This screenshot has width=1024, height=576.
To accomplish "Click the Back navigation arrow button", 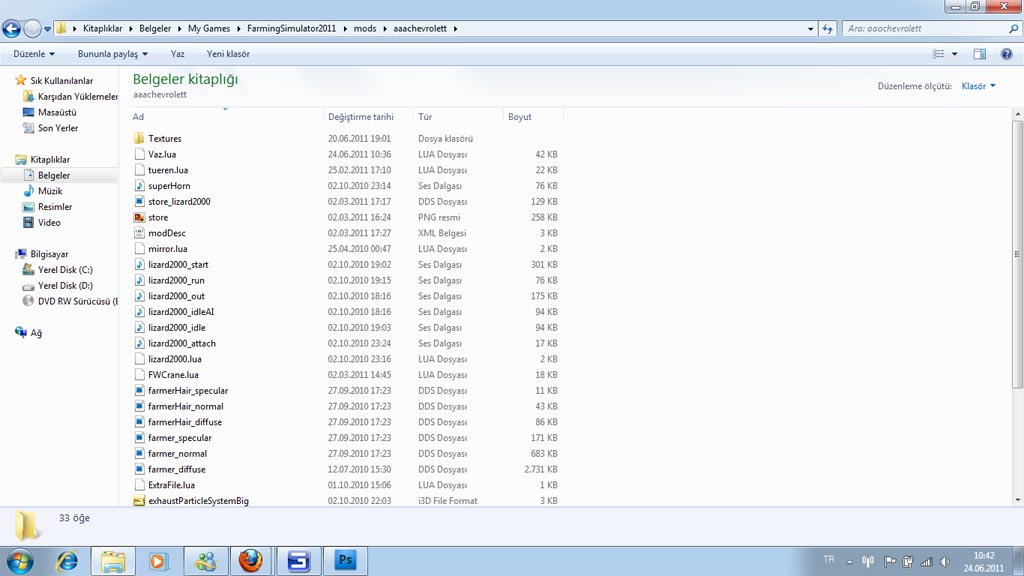I will [x=12, y=29].
